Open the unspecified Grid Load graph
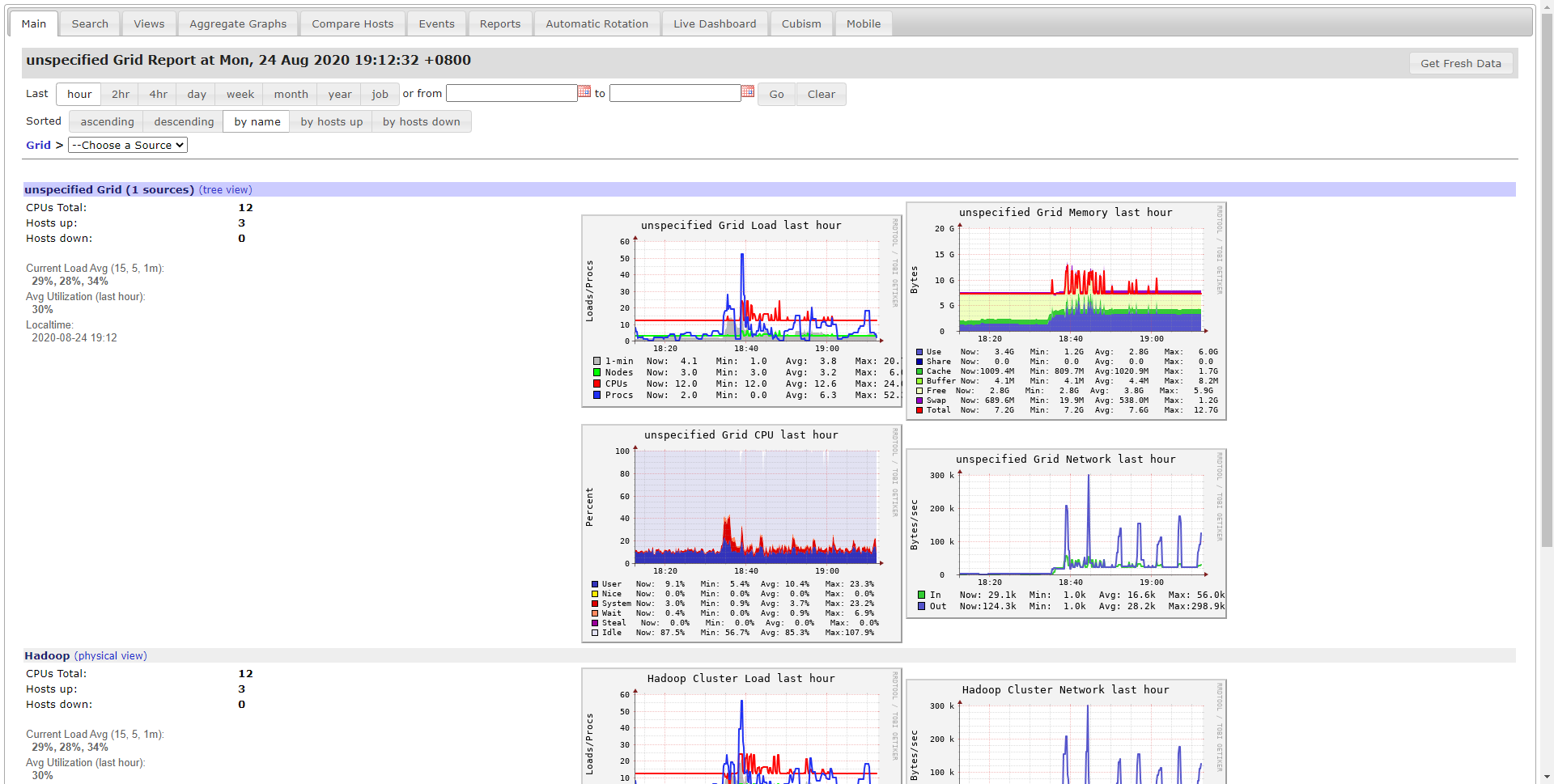The height and width of the screenshot is (784, 1554). 741,311
